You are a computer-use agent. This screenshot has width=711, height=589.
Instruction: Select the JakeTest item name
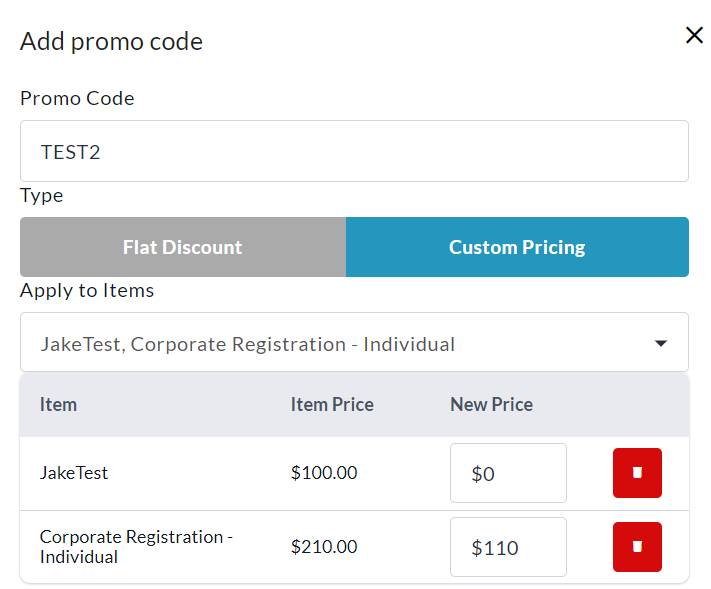(x=74, y=473)
